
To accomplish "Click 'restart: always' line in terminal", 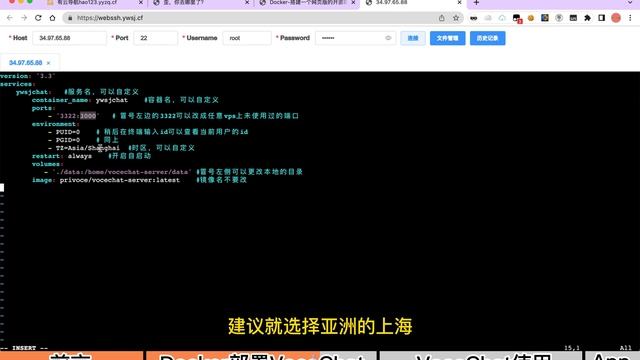I will click(x=62, y=156).
